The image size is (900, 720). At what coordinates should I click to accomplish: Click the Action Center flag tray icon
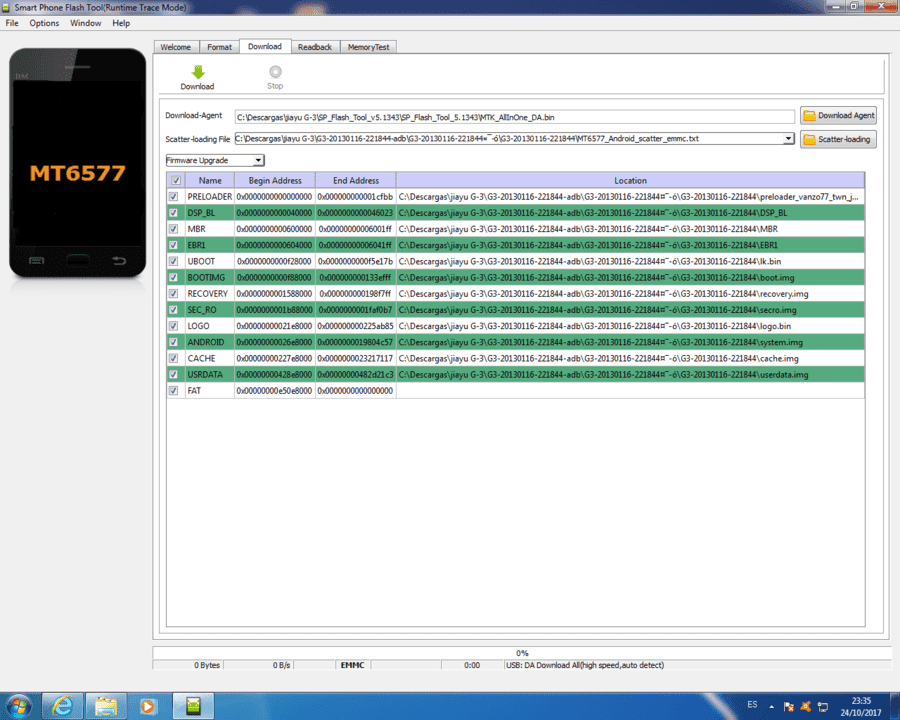point(789,707)
